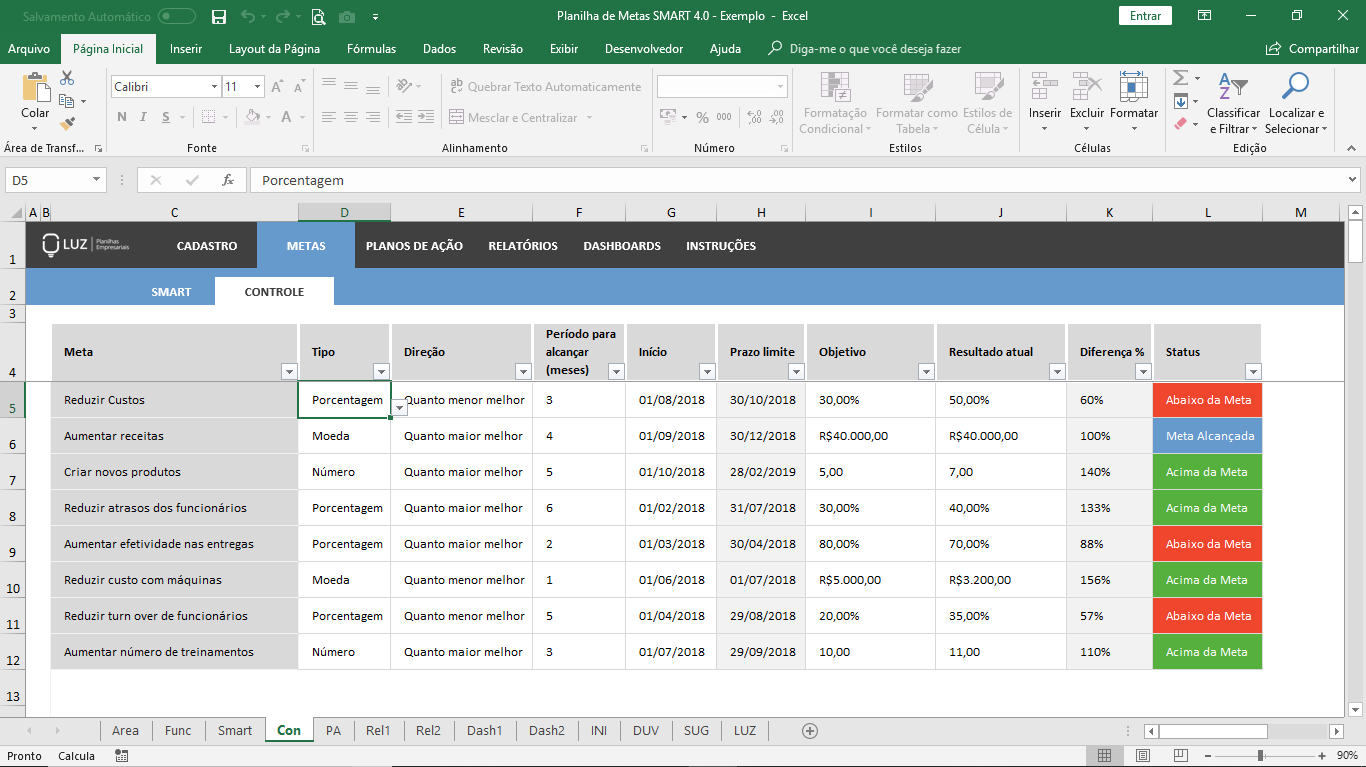Viewport: 1366px width, 767px height.
Task: Switch to the Dash1 sheet tab
Action: click(x=484, y=731)
